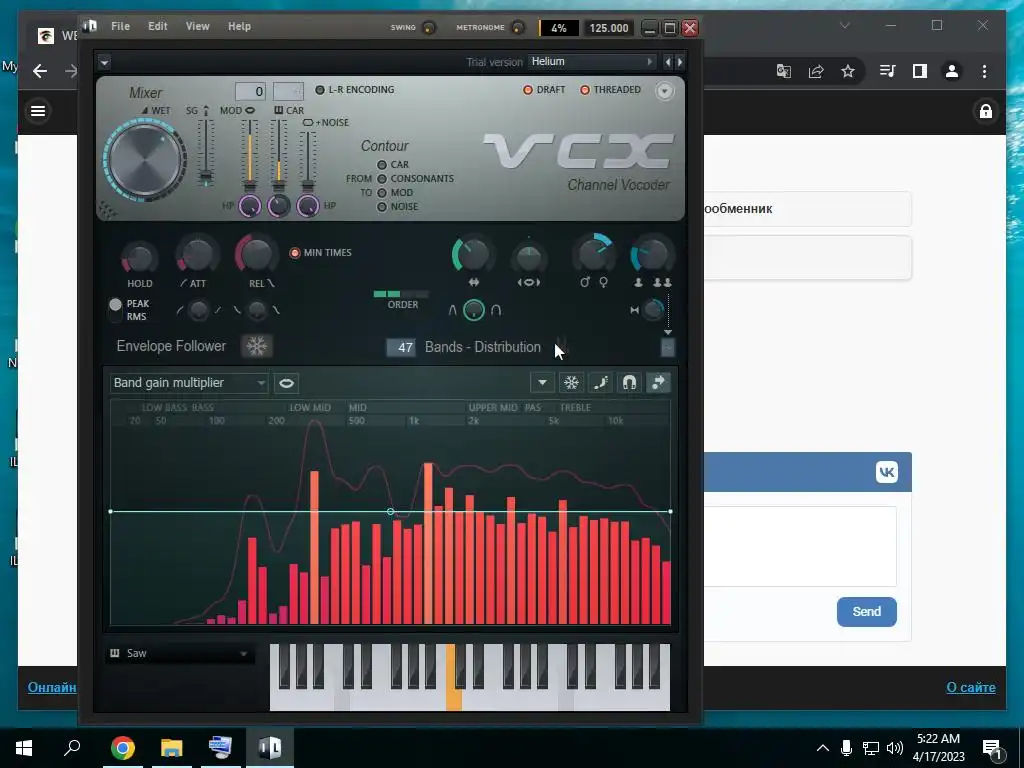
Task: Click the ORDER segment indicator
Action: point(401,294)
